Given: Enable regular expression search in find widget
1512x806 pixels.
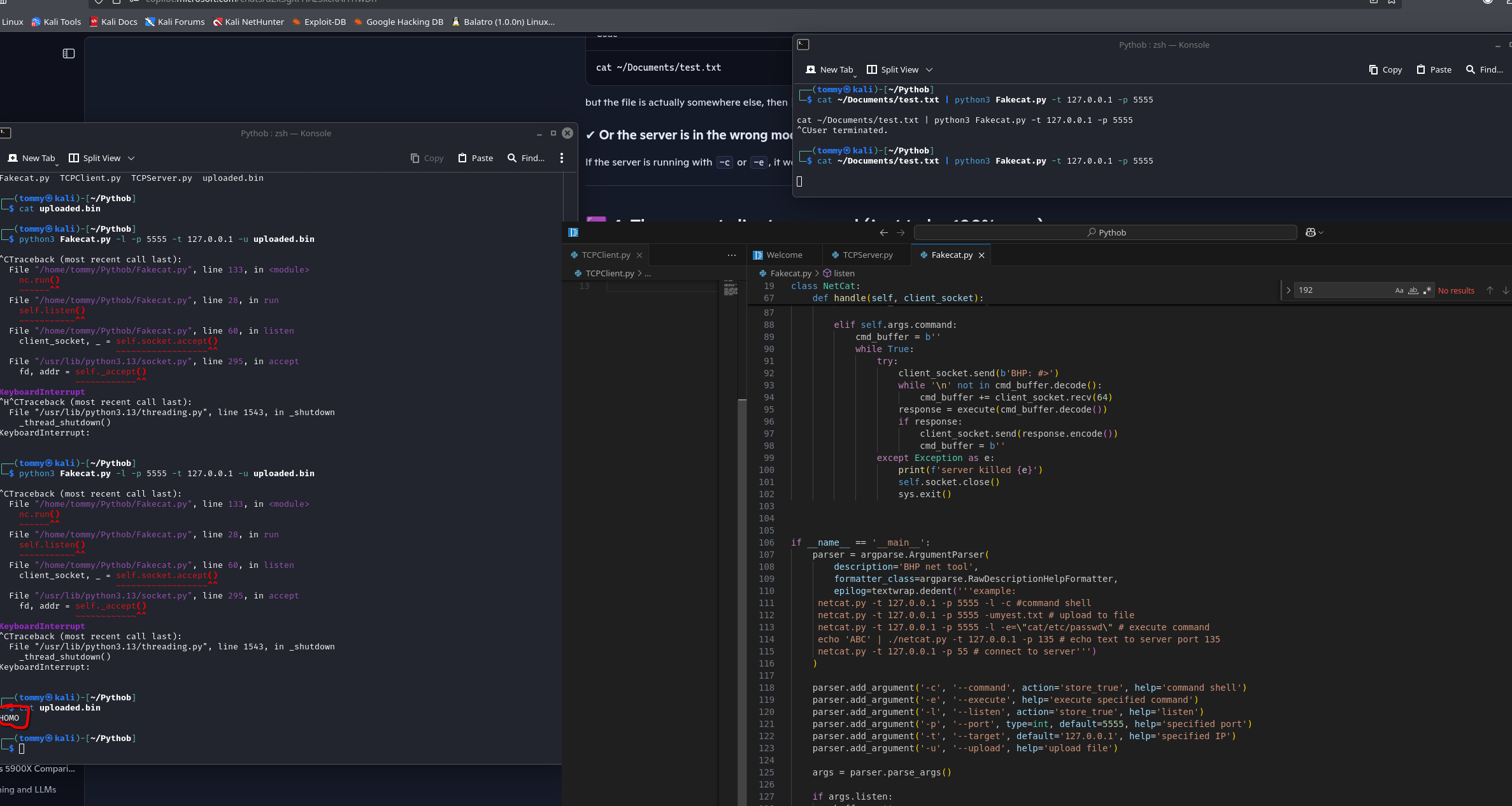Looking at the screenshot, I should pyautogui.click(x=1427, y=290).
